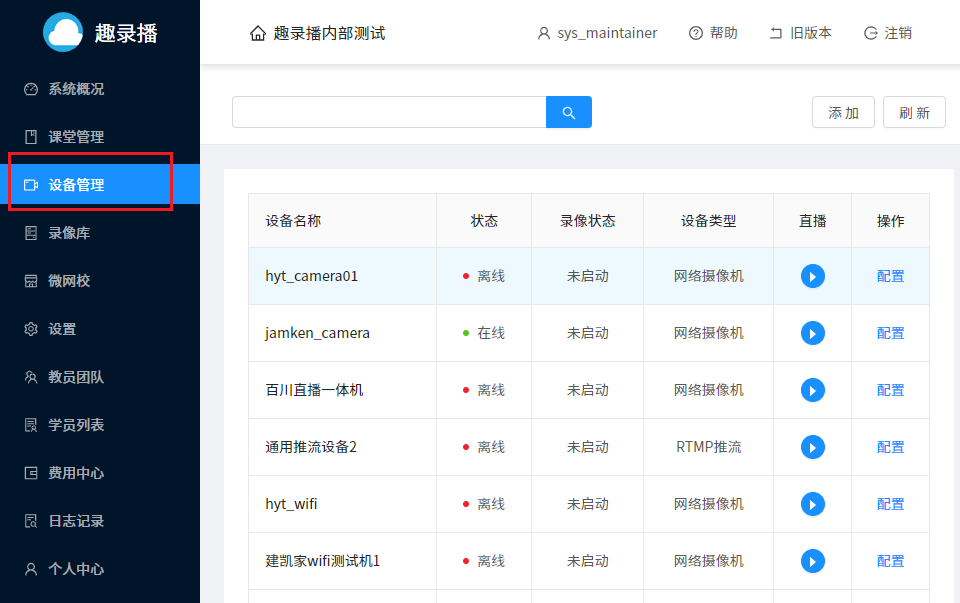
Task: Play live stream for jamken_camera
Action: pyautogui.click(x=812, y=333)
